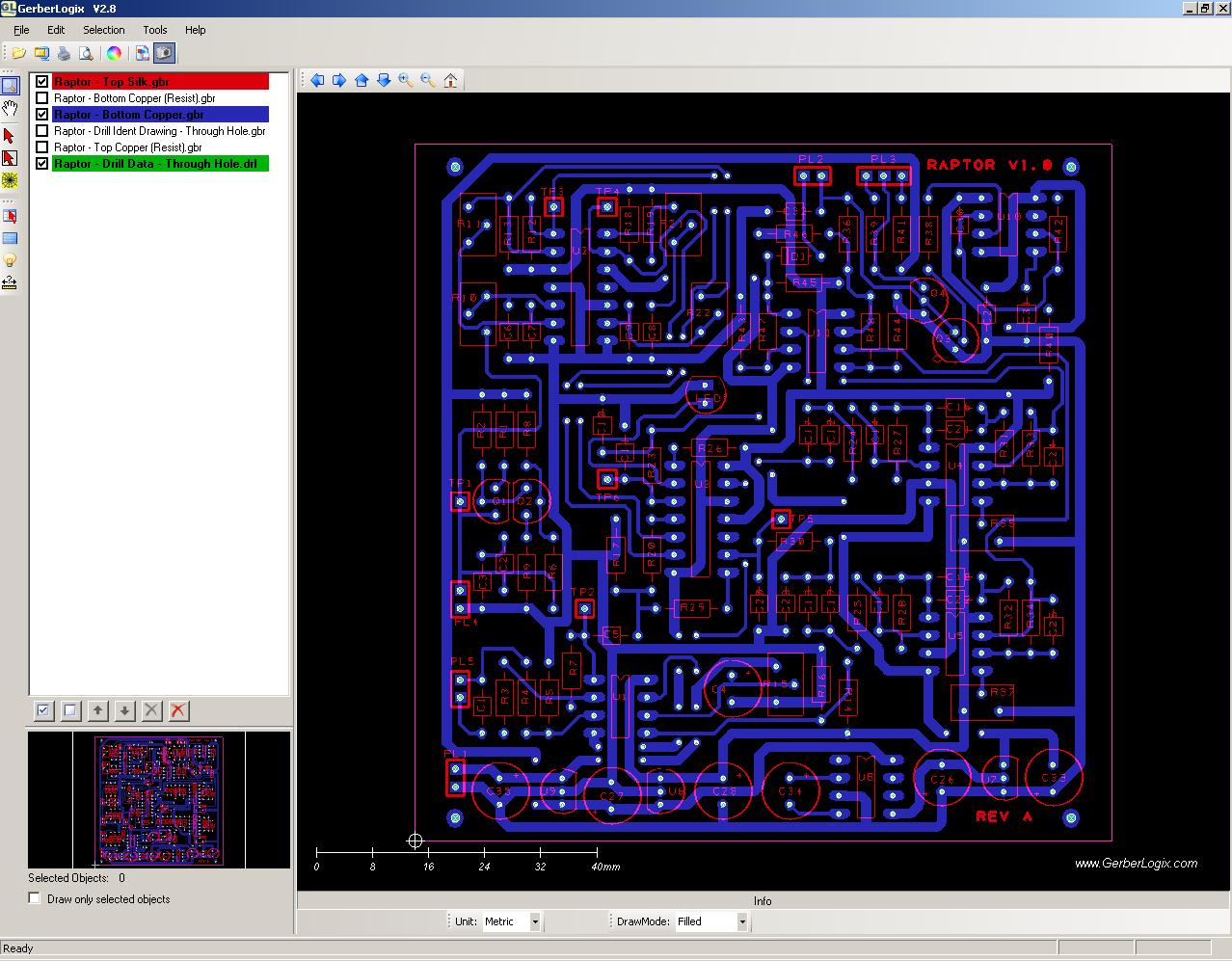Click the printer icon in toolbar

[x=64, y=53]
